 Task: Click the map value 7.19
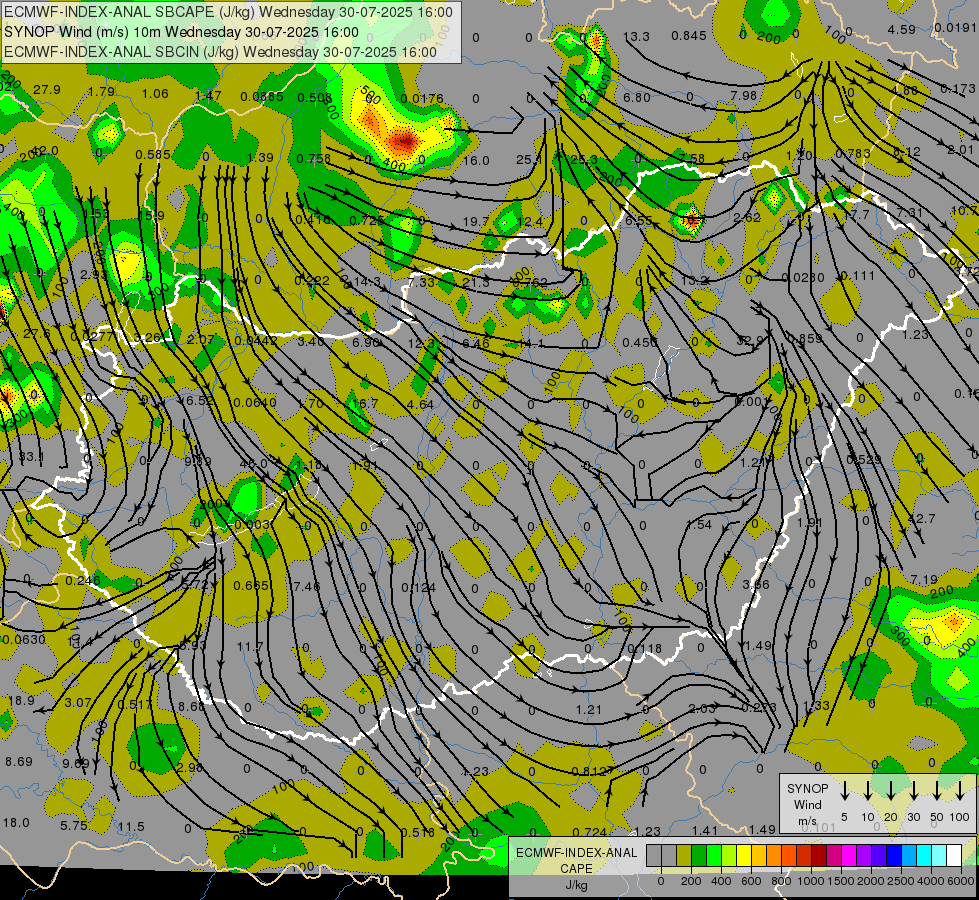[x=924, y=580]
